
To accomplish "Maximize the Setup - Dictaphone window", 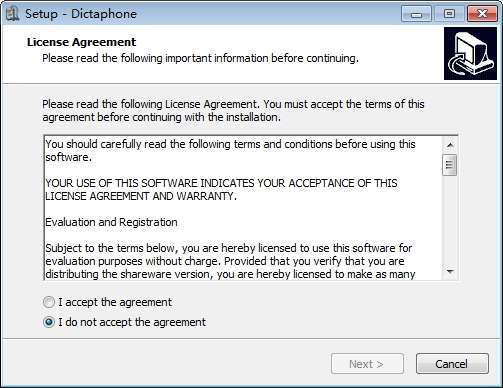I will point(449,14).
